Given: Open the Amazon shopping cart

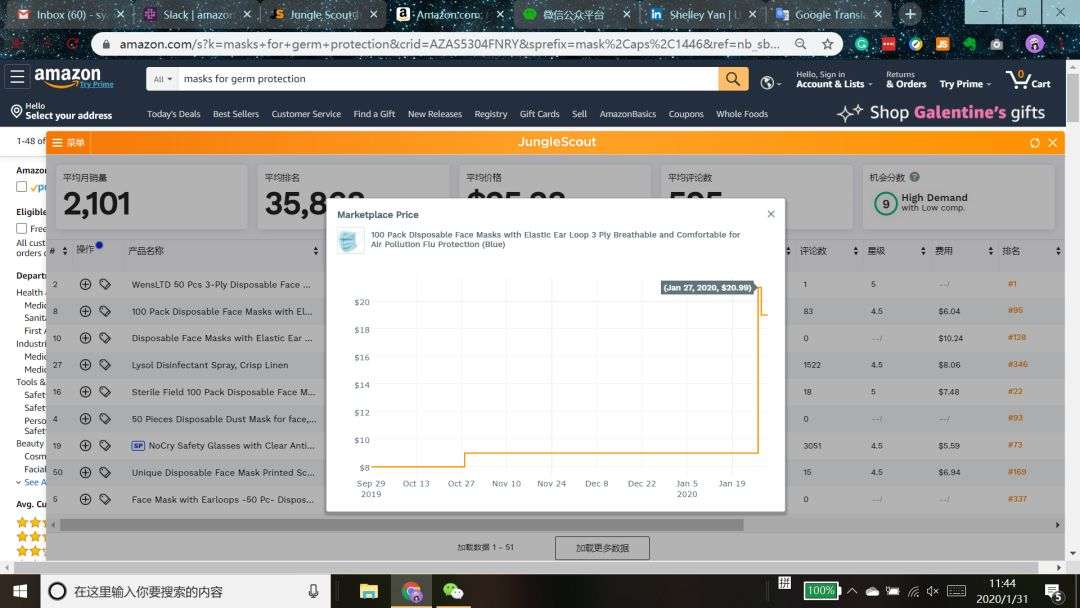Looking at the screenshot, I should point(1028,80).
